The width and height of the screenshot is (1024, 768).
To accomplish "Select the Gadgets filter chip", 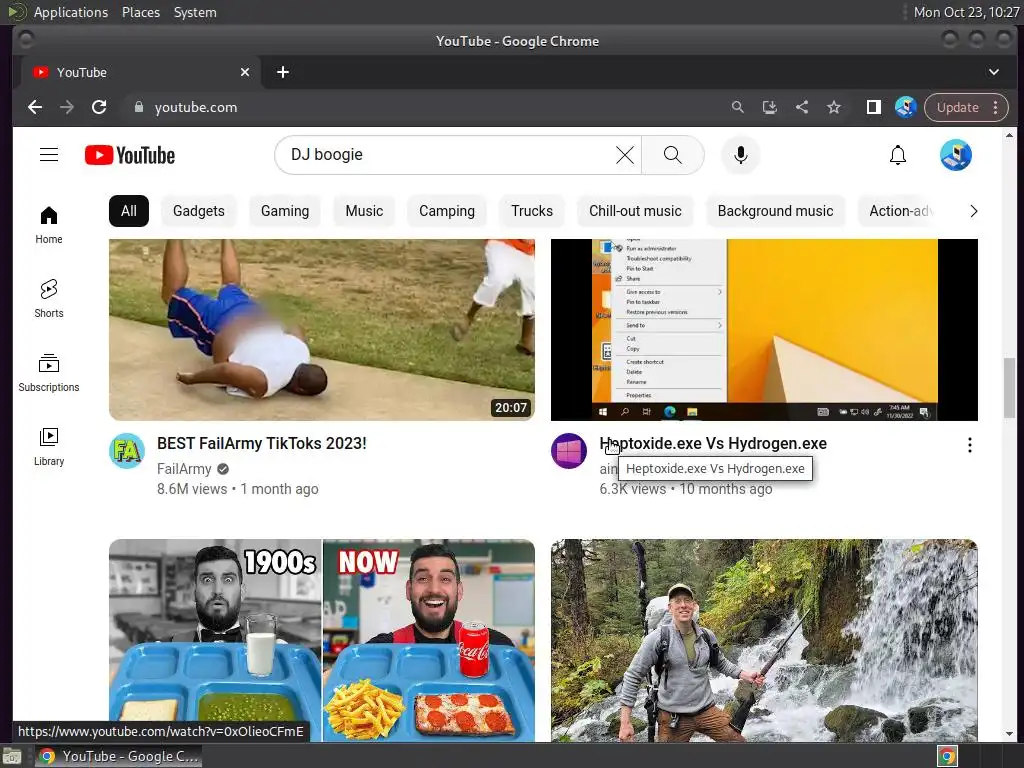I will [x=199, y=211].
